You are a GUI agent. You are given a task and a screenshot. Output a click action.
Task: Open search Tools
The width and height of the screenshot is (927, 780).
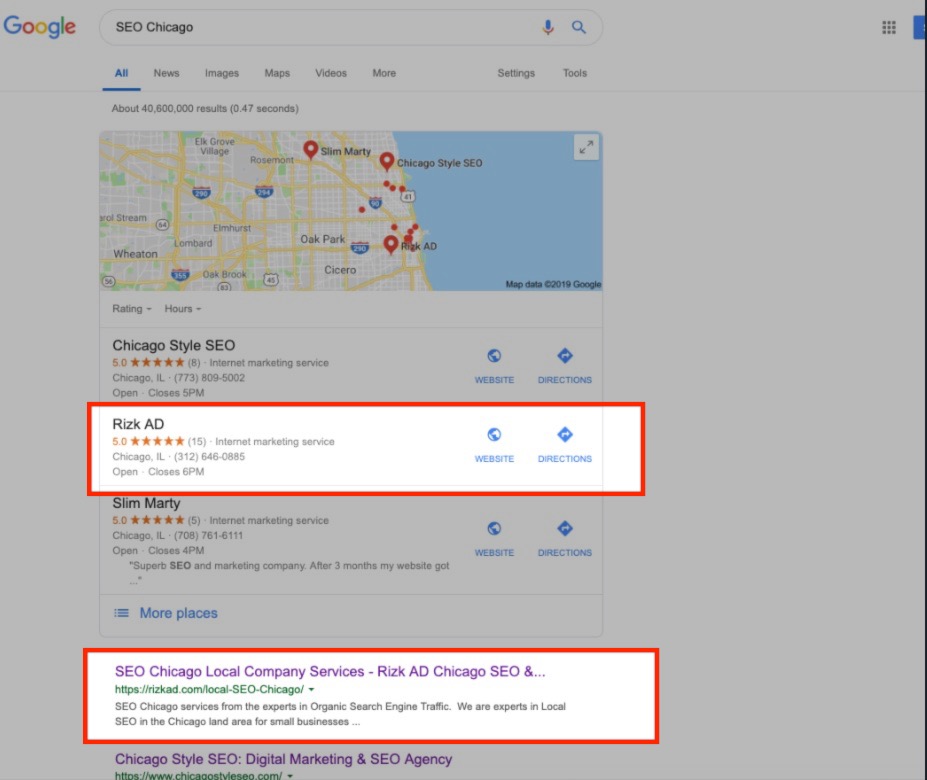click(575, 73)
